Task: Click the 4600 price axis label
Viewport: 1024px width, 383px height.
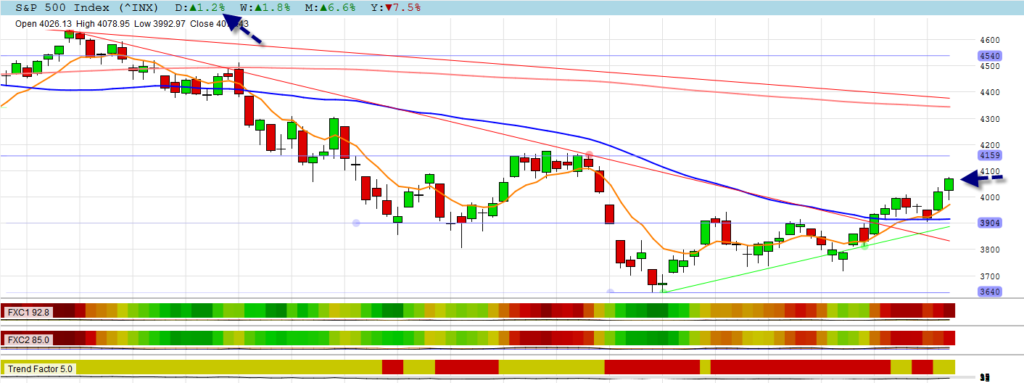Action: pyautogui.click(x=991, y=40)
